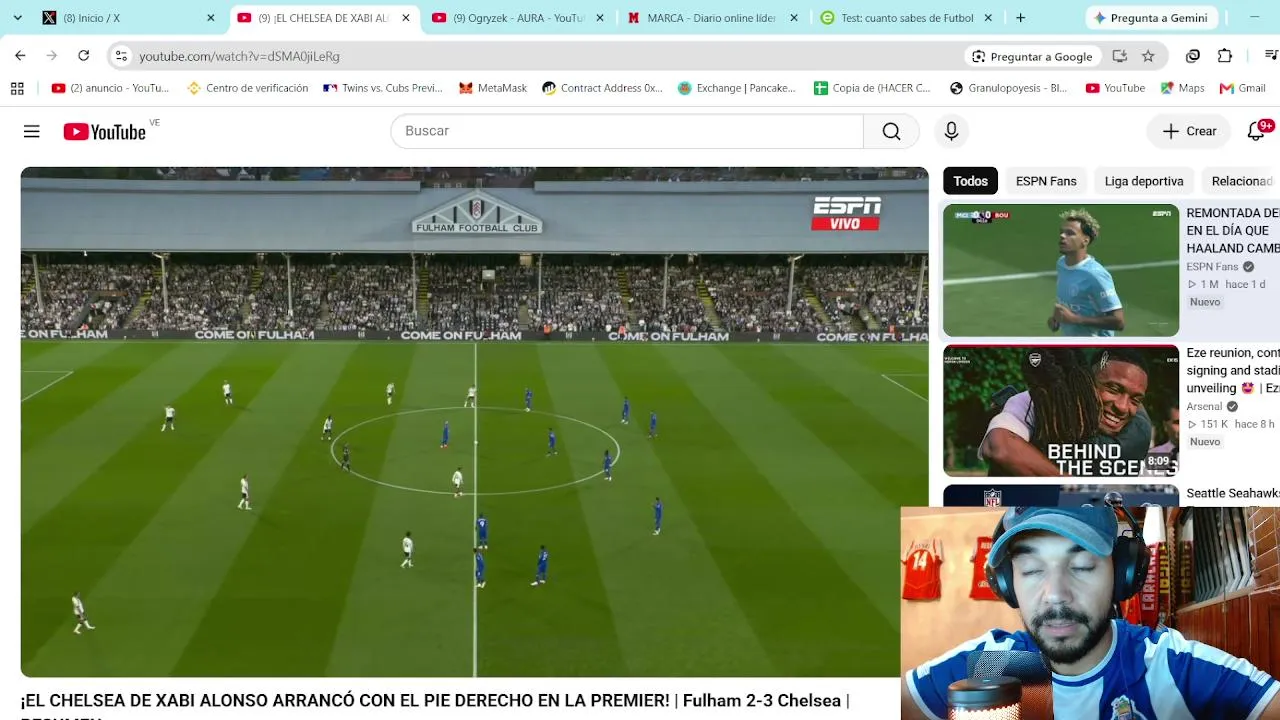Viewport: 1280px width, 720px height.
Task: Open Copia de (HACER C... spreadsheet bookmark
Action: tap(872, 88)
